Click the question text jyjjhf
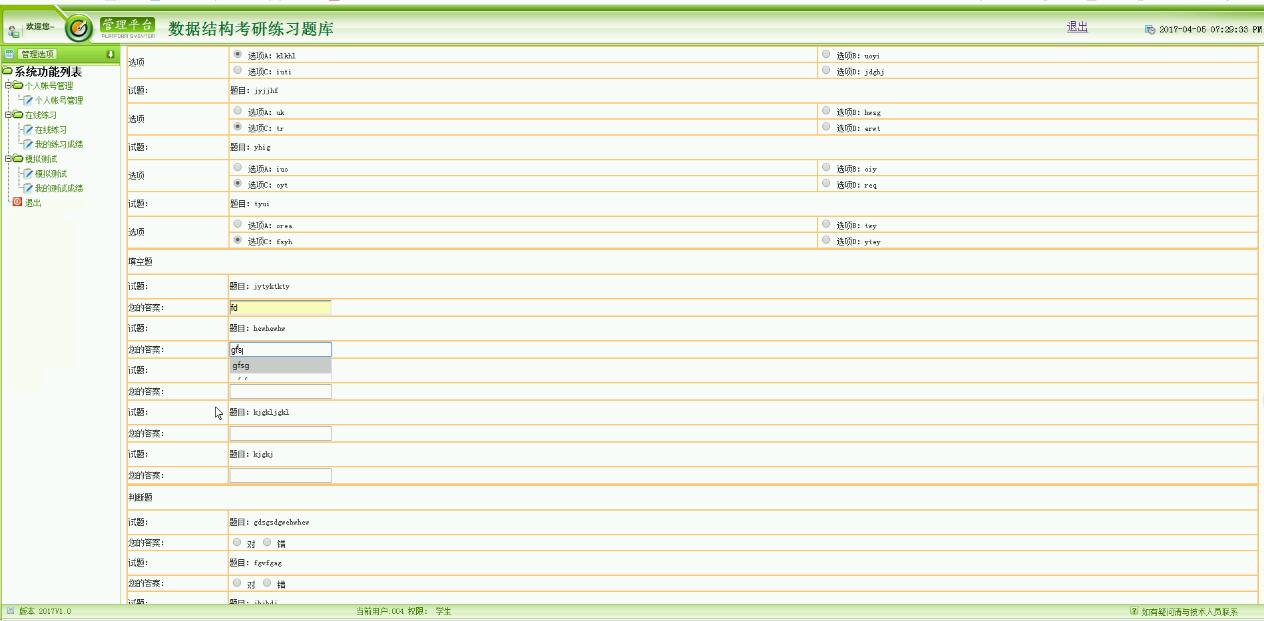 click(x=266, y=90)
